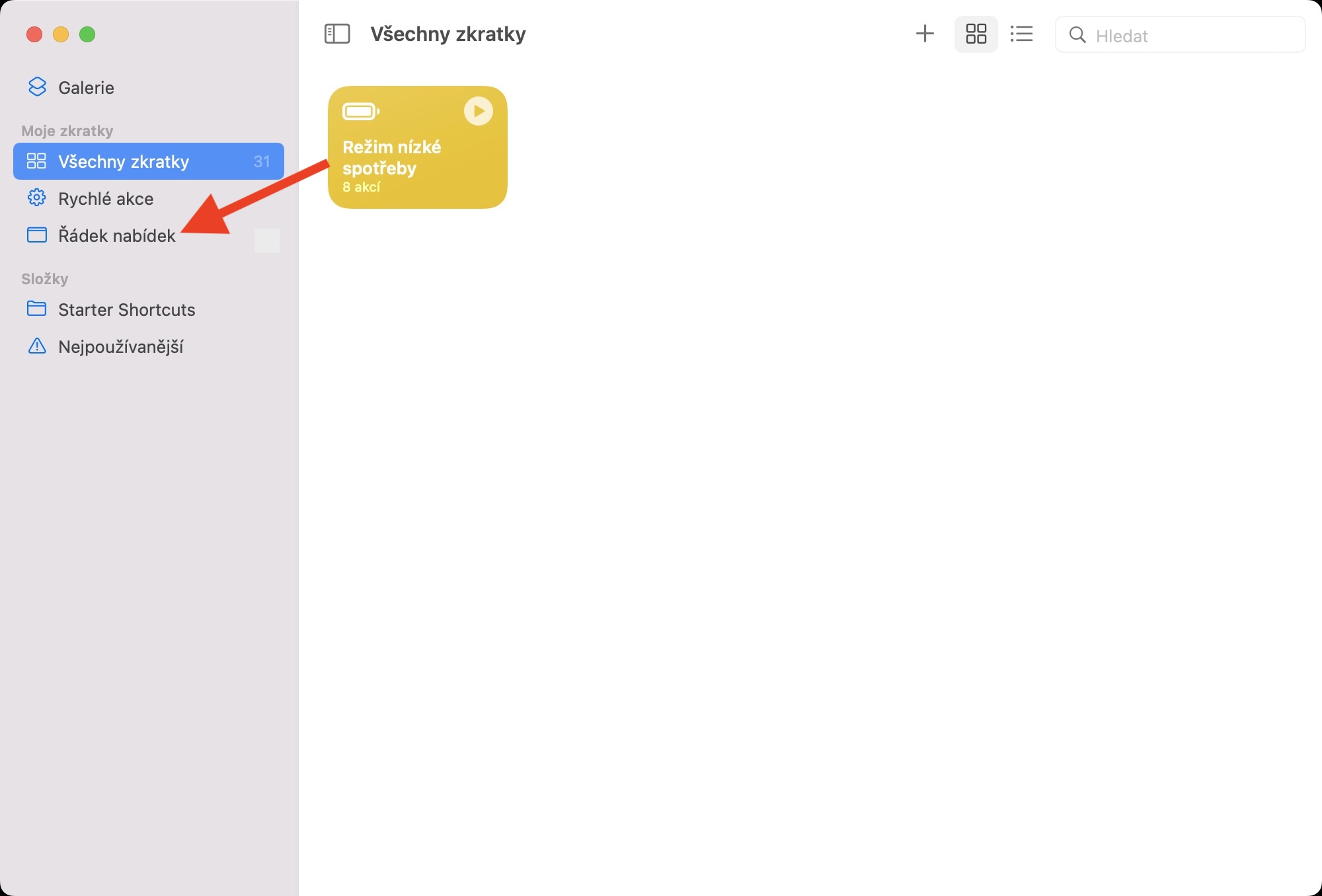The height and width of the screenshot is (896, 1322).
Task: Select Řádek nabídek in sidebar
Action: point(116,236)
